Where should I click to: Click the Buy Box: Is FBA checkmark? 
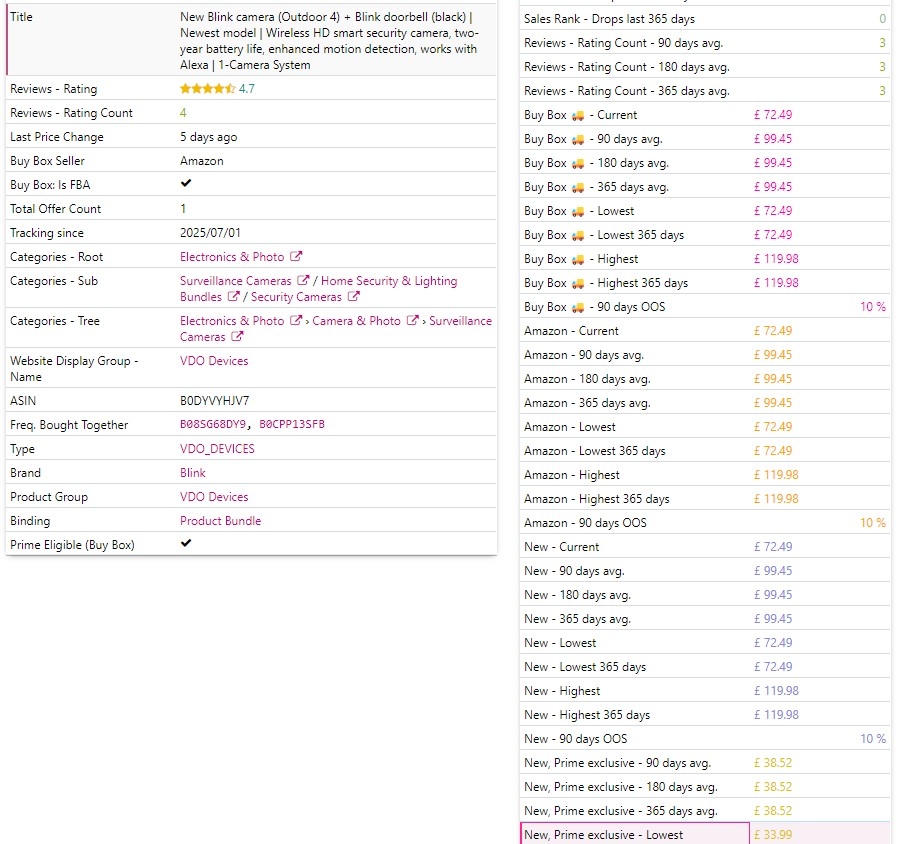pyautogui.click(x=186, y=184)
